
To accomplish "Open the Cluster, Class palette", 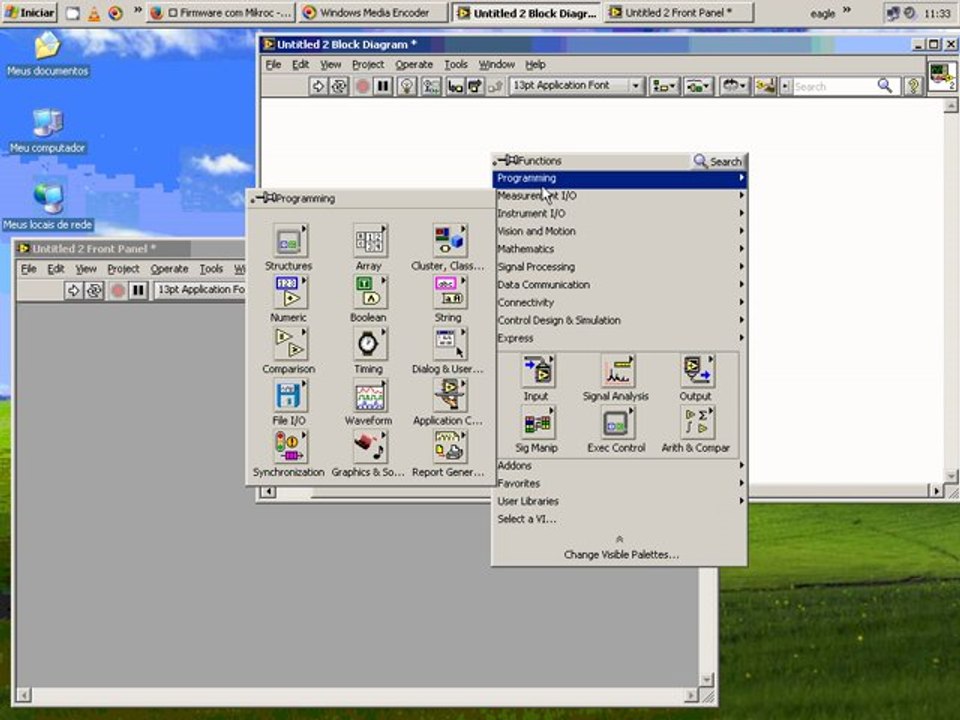I will pos(449,241).
